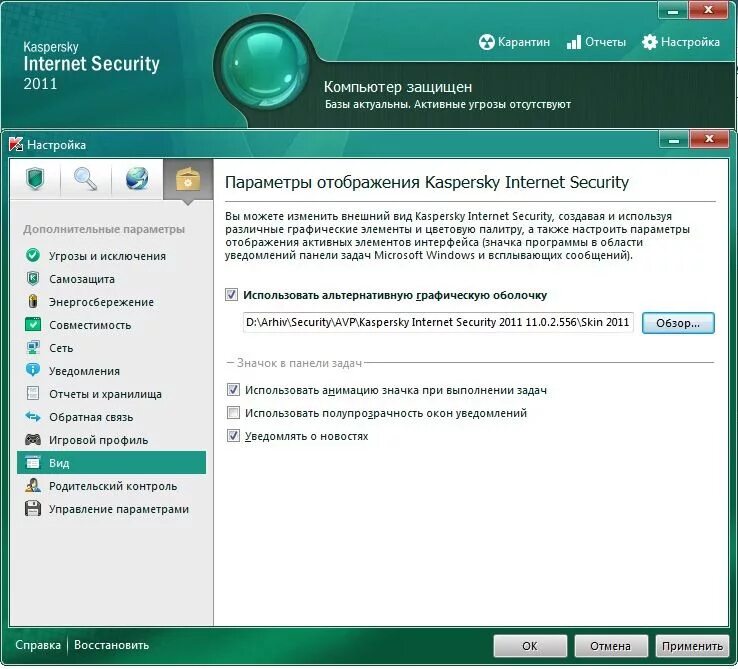Click the Отчеты bar chart icon
The height and width of the screenshot is (669, 738).
[x=574, y=42]
